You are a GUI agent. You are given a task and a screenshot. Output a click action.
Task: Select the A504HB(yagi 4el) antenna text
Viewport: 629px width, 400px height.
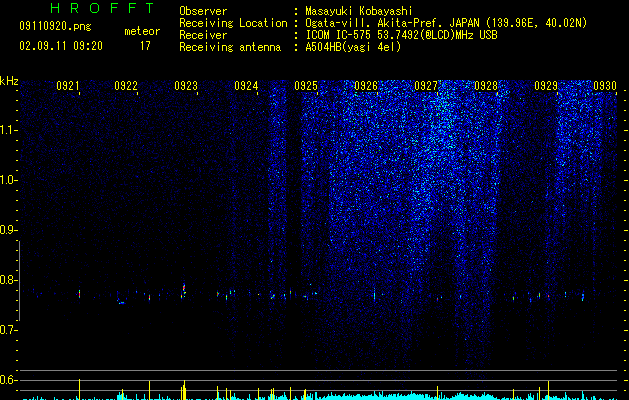click(x=353, y=47)
